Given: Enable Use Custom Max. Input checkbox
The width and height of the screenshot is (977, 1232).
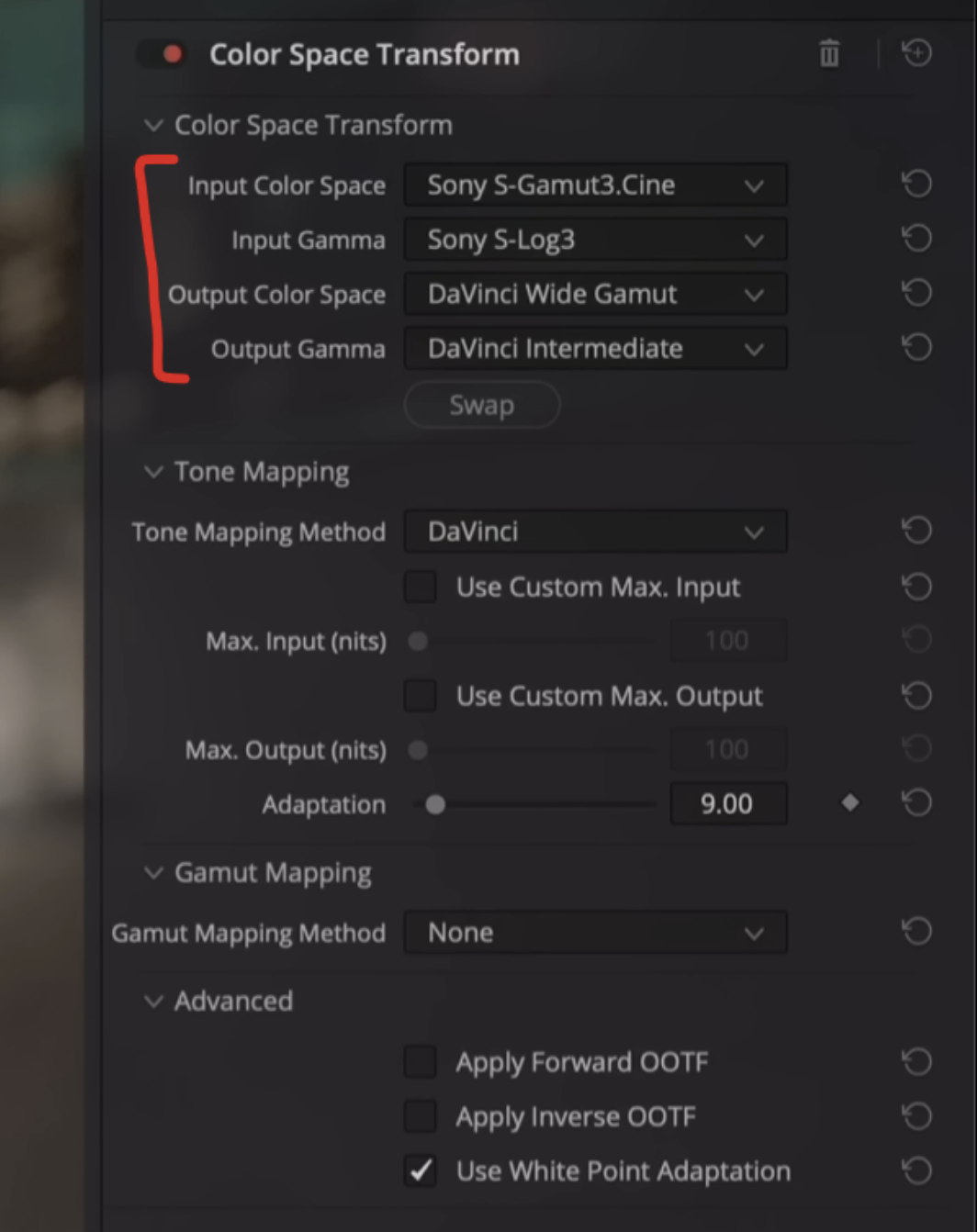Looking at the screenshot, I should (x=421, y=587).
